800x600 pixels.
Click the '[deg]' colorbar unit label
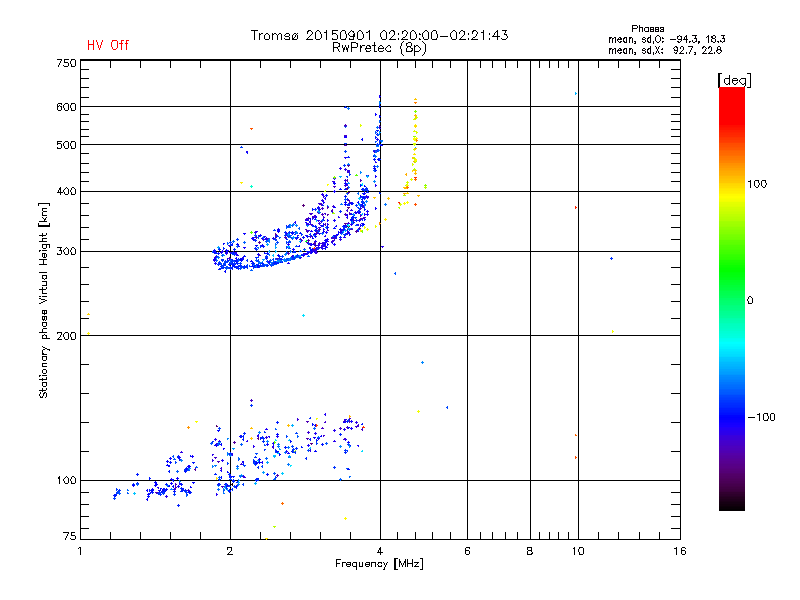(x=734, y=80)
